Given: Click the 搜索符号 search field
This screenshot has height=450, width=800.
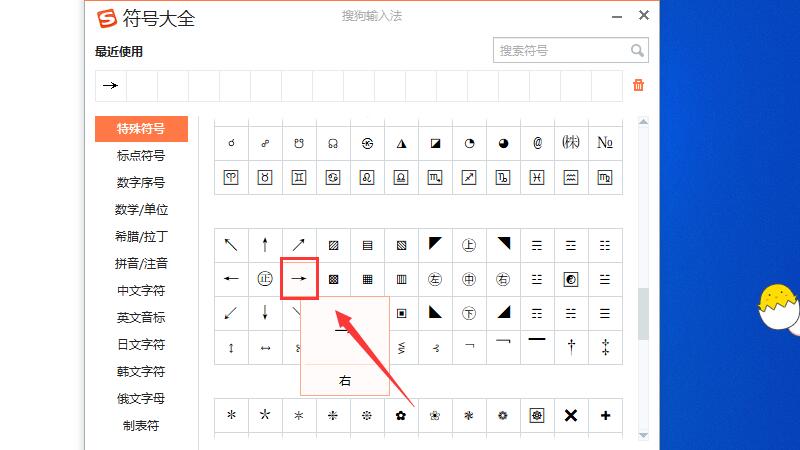Looking at the screenshot, I should (560, 50).
